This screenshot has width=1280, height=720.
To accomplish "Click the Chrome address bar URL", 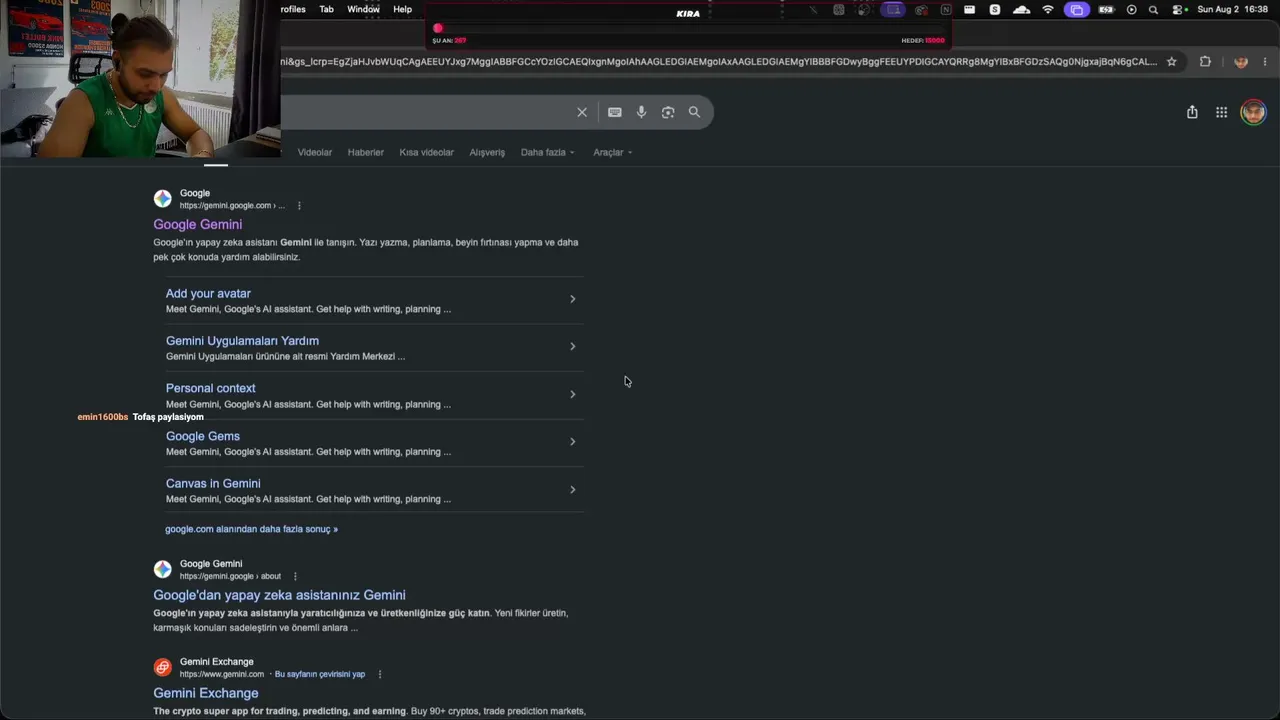I will pos(719,61).
